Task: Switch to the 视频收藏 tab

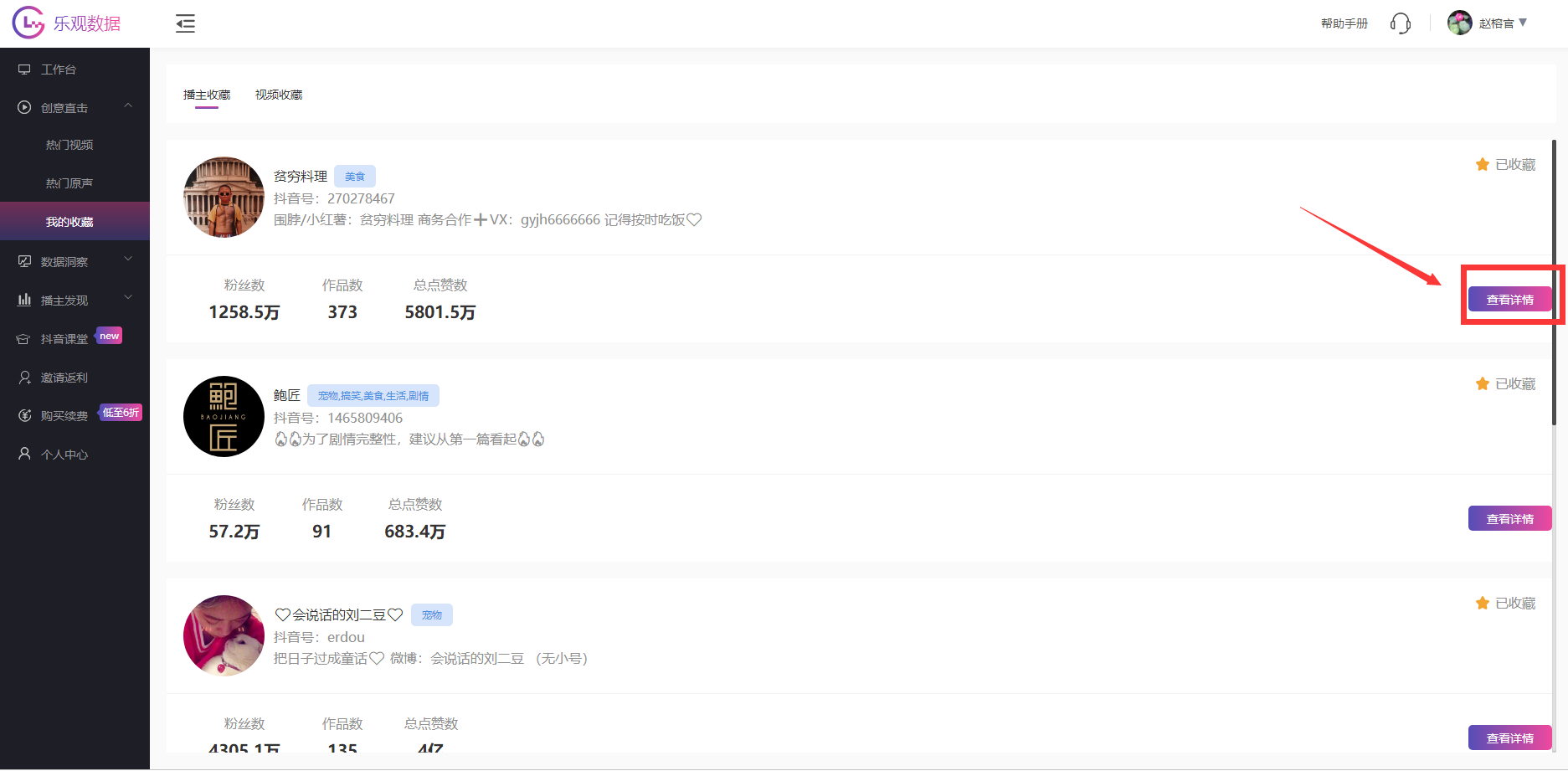Action: click(x=279, y=95)
